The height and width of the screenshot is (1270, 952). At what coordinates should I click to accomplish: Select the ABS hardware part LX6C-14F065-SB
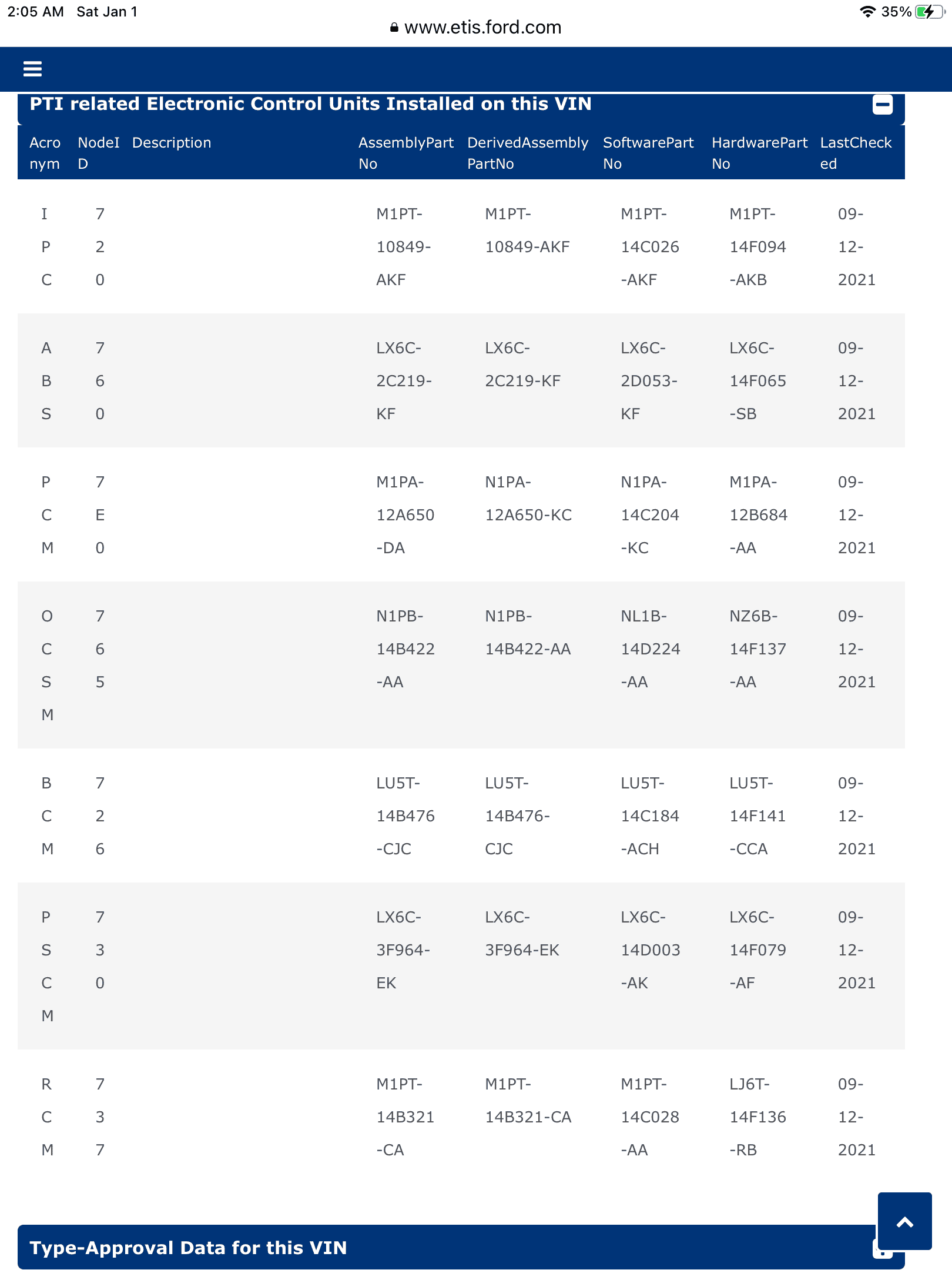coord(757,381)
